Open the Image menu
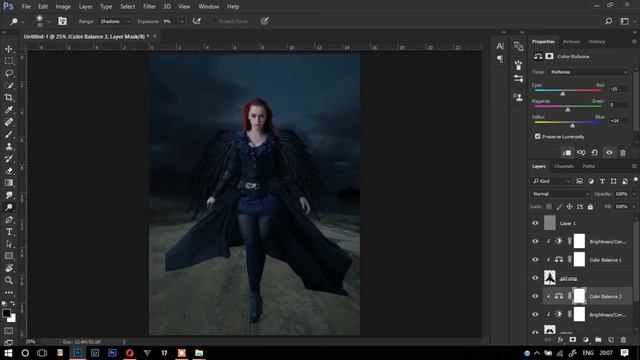Image resolution: width=640 pixels, height=360 pixels. (x=63, y=7)
